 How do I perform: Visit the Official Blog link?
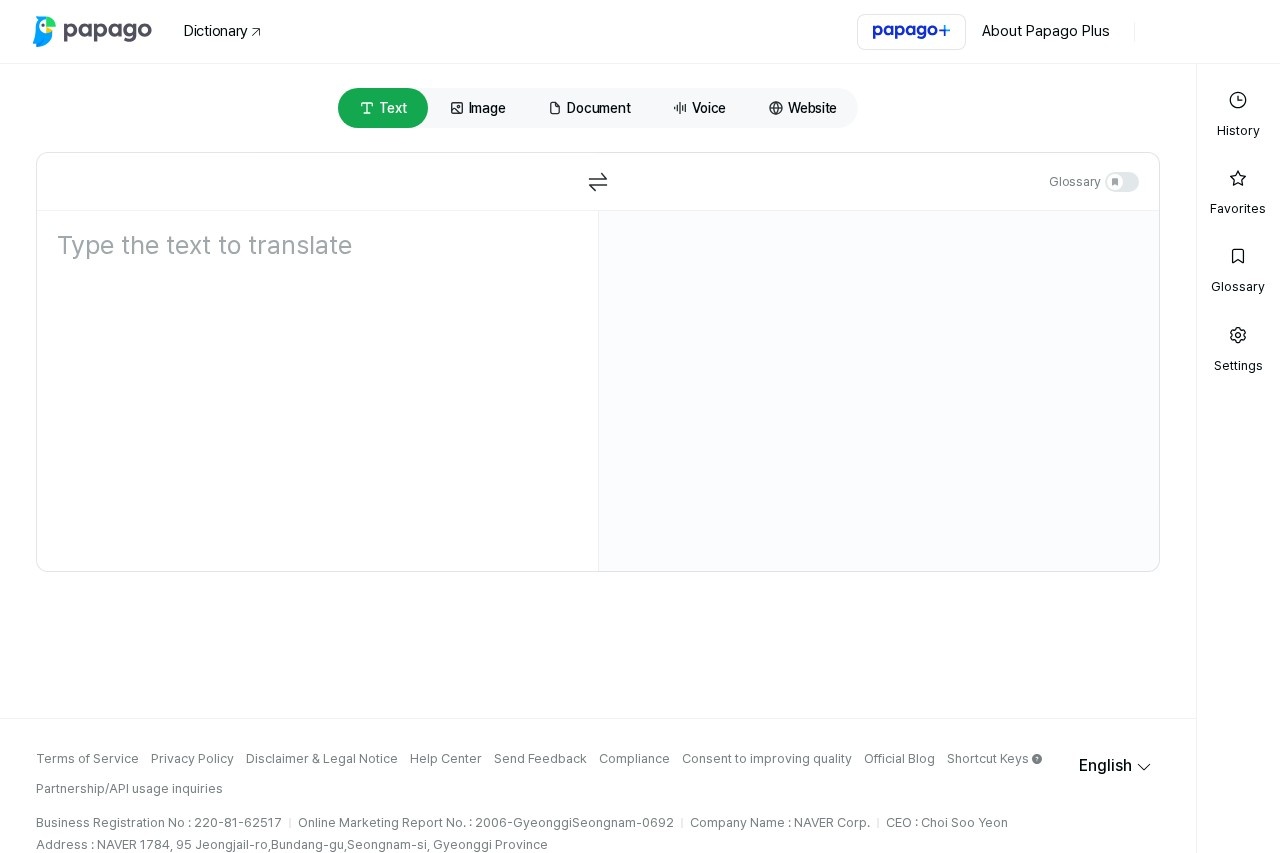[899, 759]
